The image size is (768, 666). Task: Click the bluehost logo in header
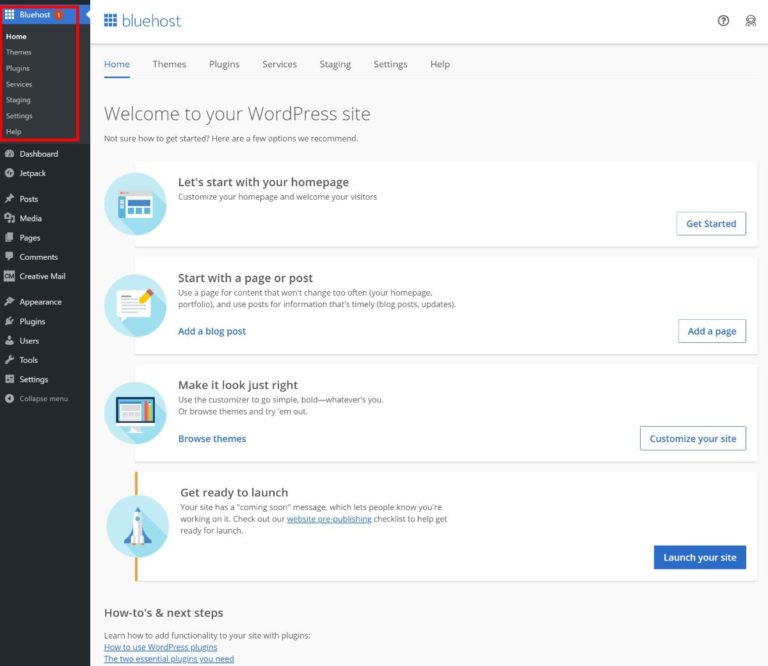click(x=143, y=21)
